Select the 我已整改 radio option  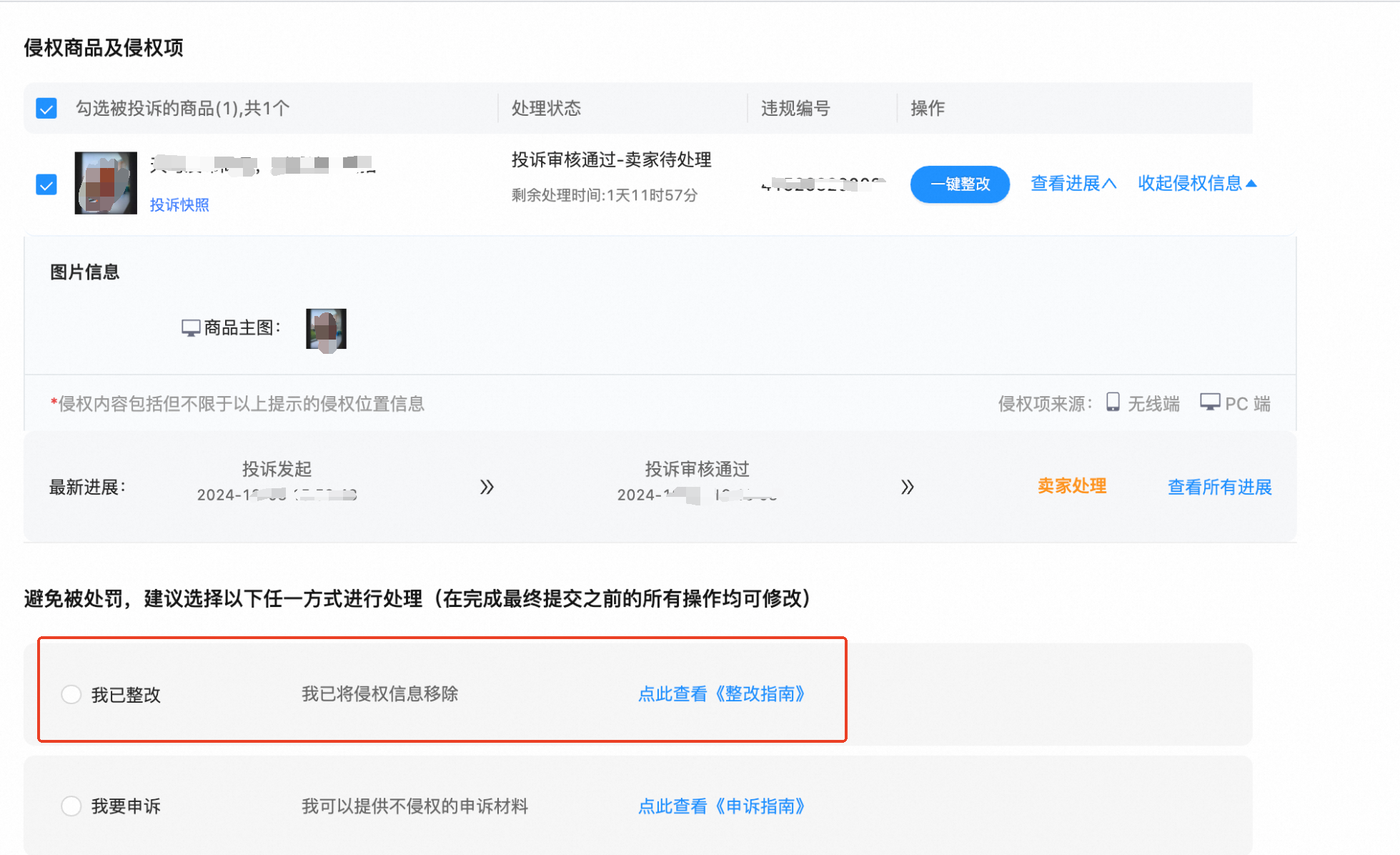71,694
